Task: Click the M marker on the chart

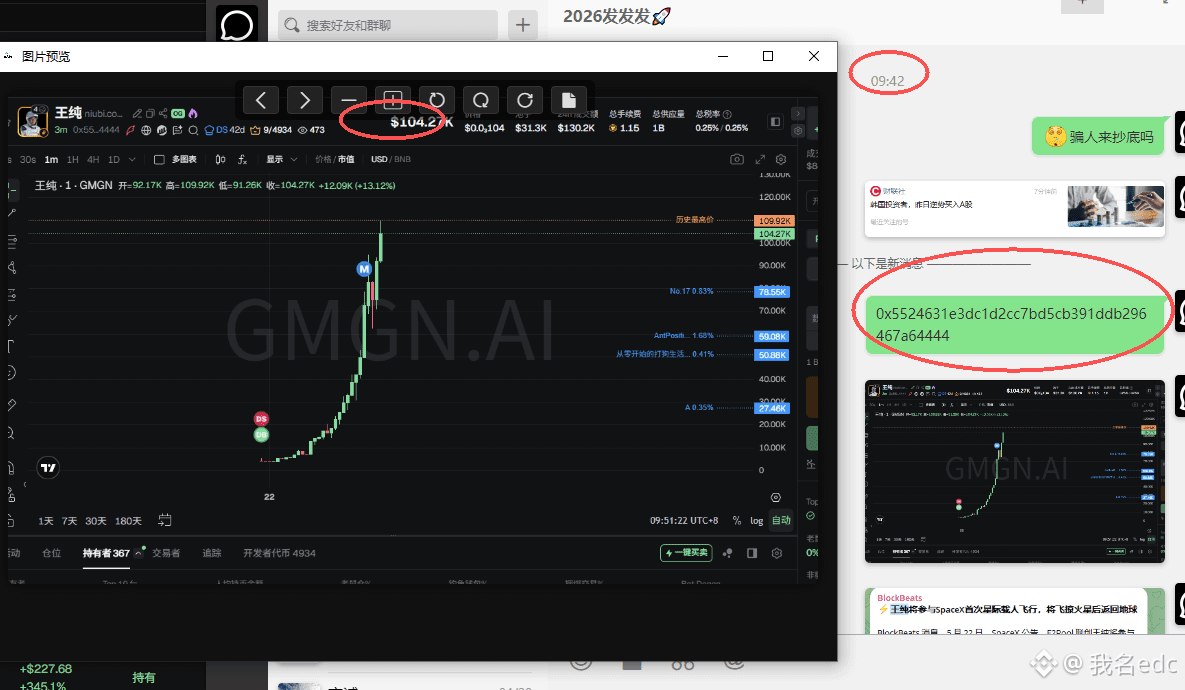Action: [364, 268]
